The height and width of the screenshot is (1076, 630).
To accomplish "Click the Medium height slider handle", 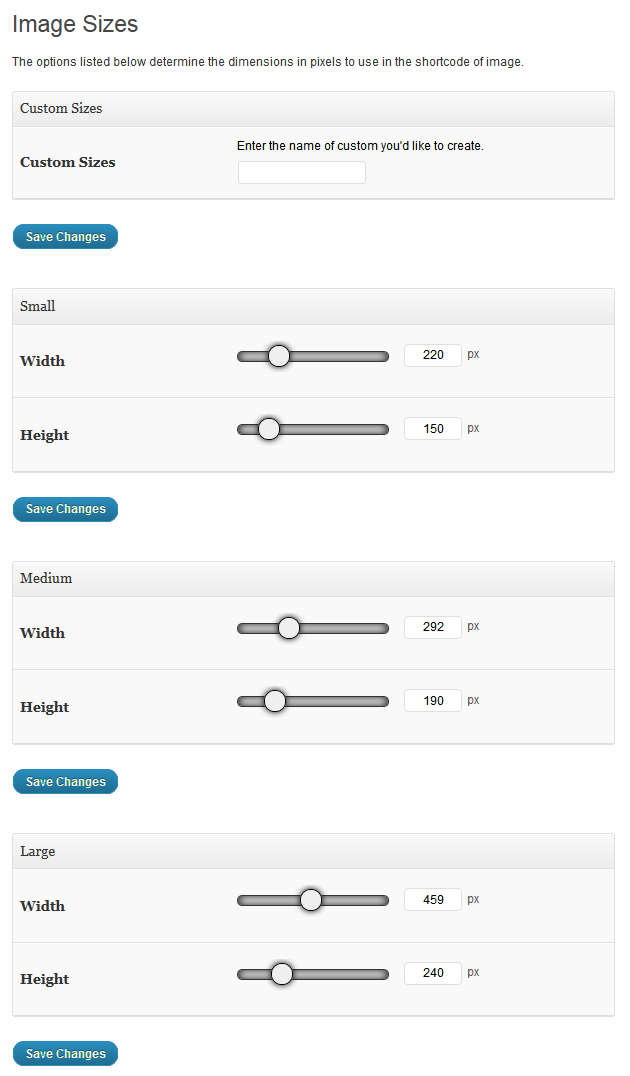I will coord(275,701).
